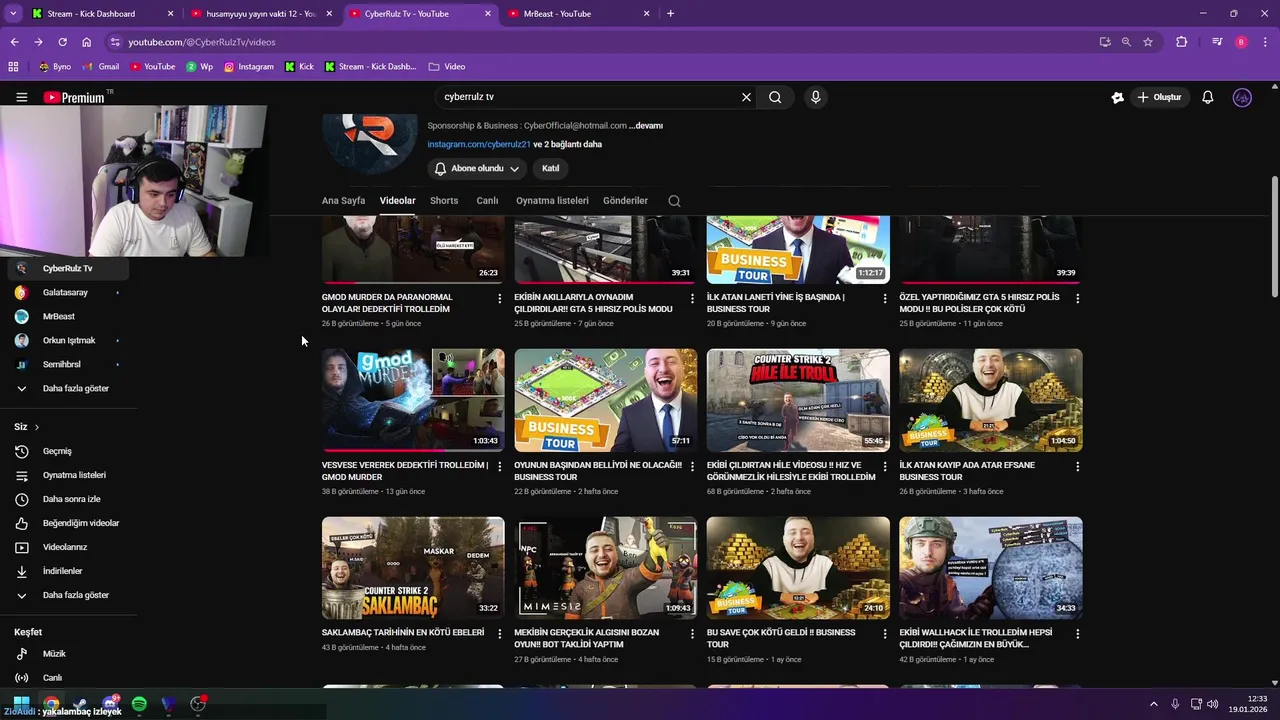Open options for İLK ATAN LANETİ video
Screen dimensions: 1280x720
pos(884,298)
